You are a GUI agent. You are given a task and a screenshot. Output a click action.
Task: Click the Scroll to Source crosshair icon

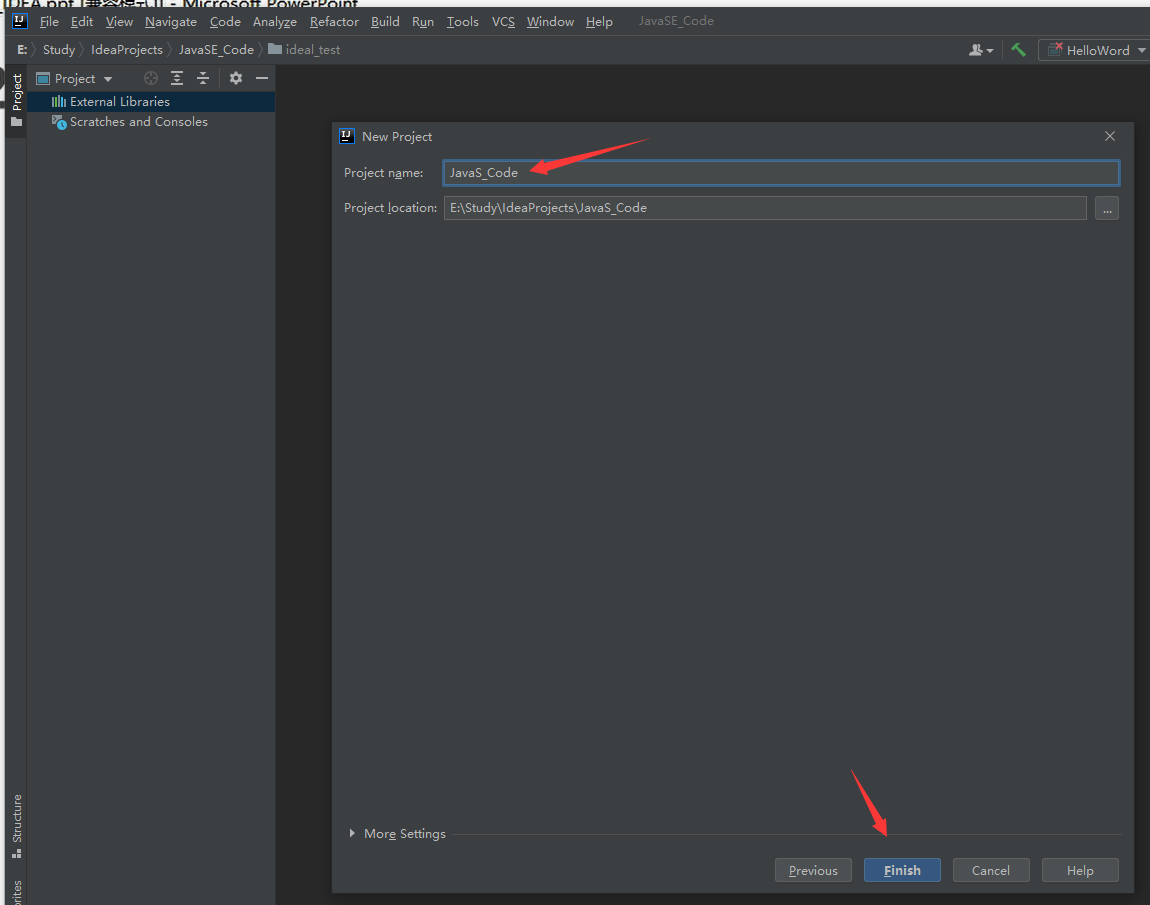(150, 78)
